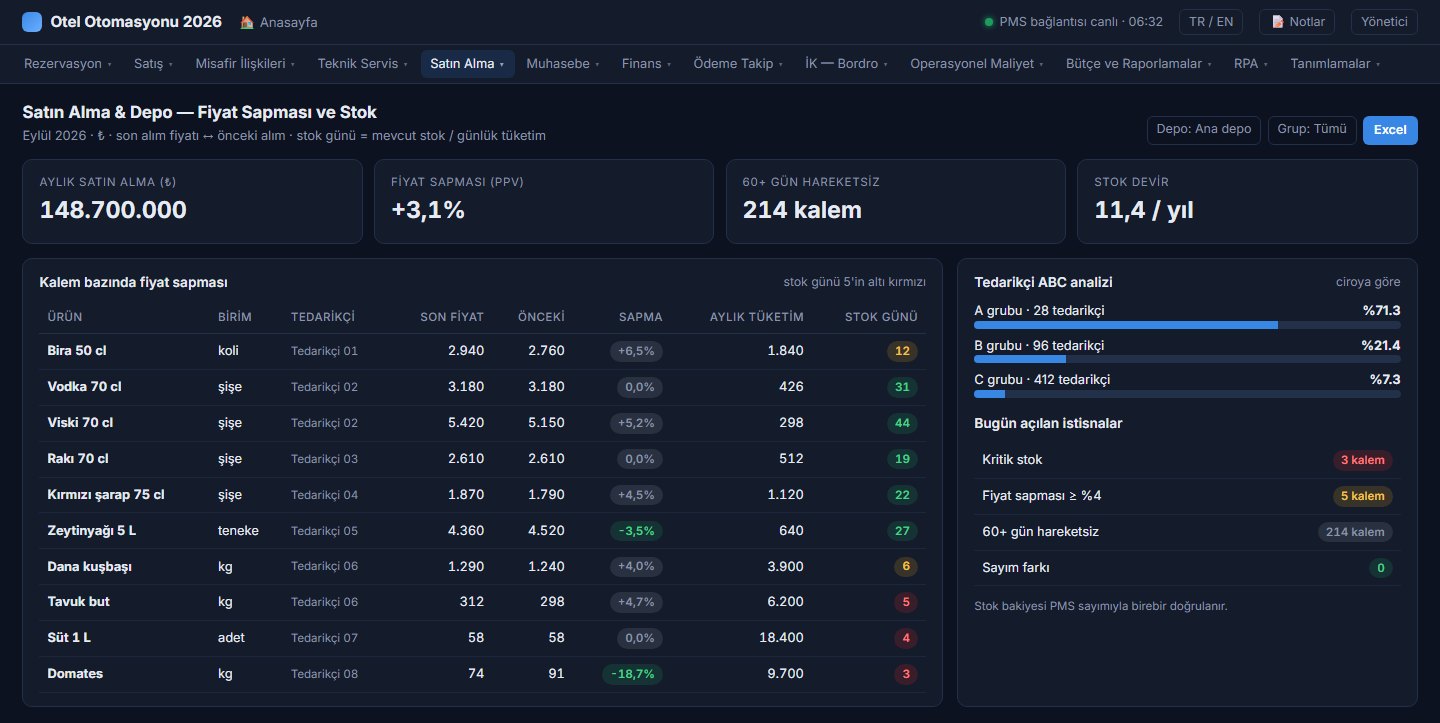
Task: Click the Tedarikçi ABC analizi panel title
Action: 1043,283
